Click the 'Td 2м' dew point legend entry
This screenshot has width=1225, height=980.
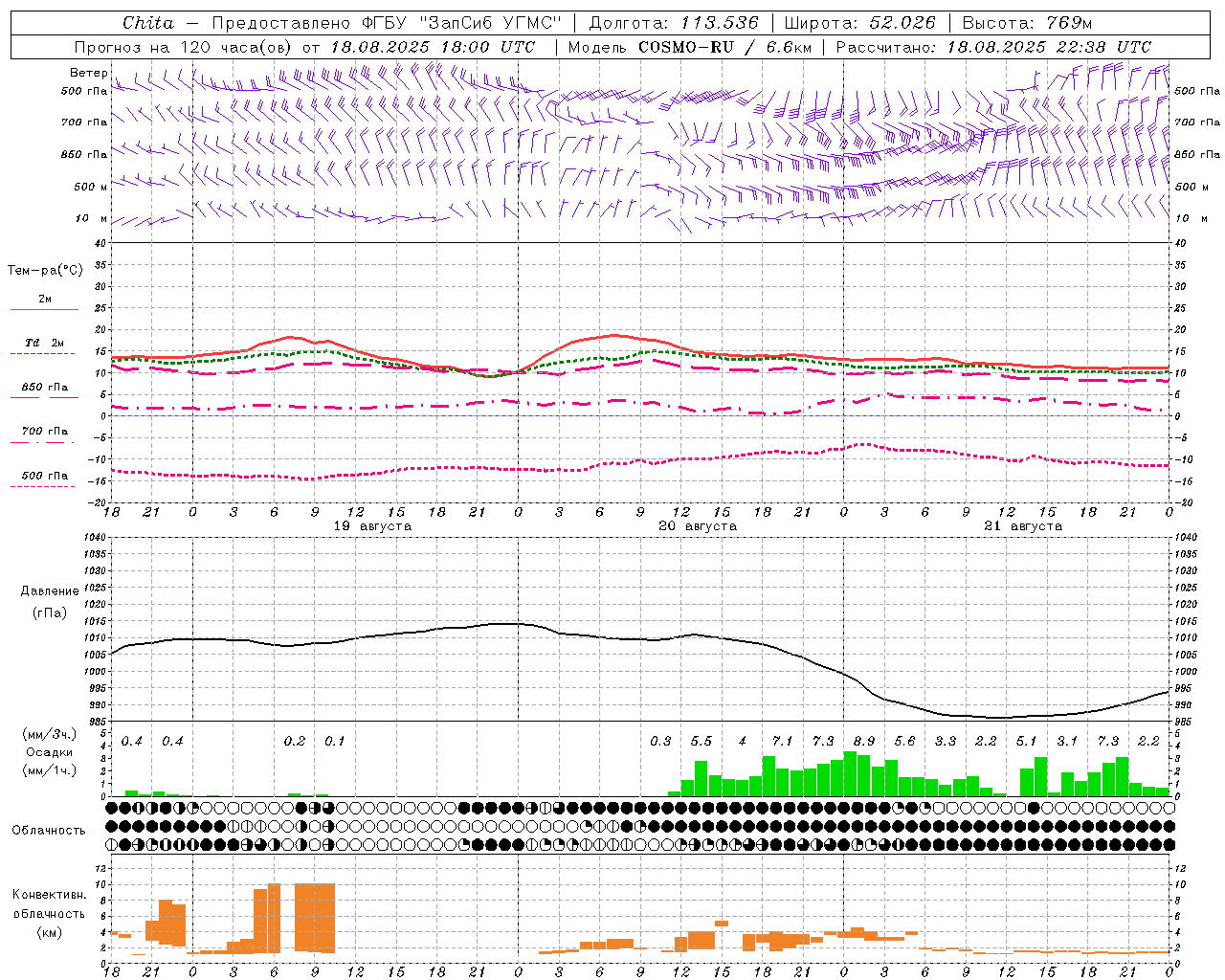pyautogui.click(x=45, y=343)
